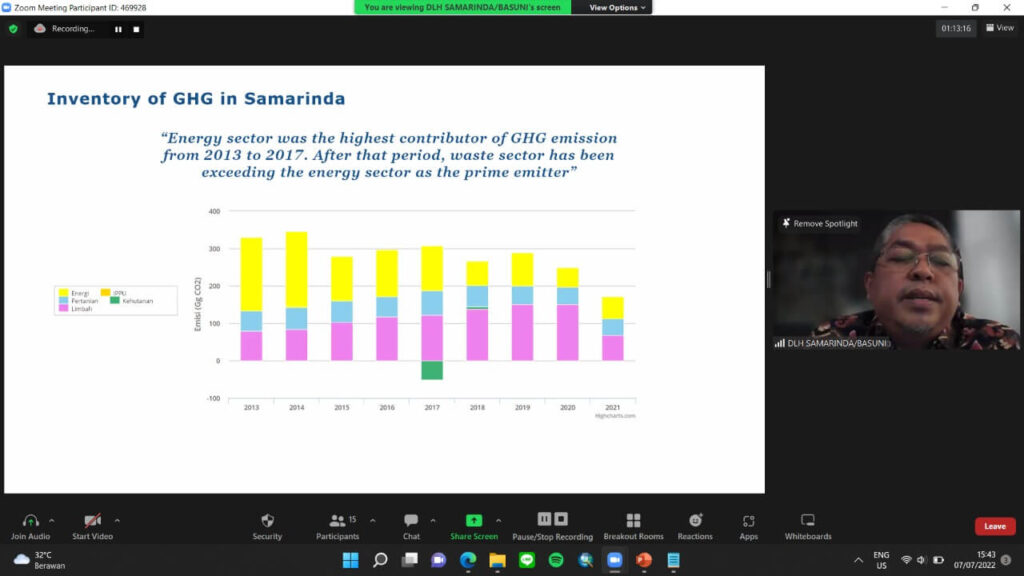Screen dimensions: 1024x576
Task: Open the Participants panel
Action: point(338,526)
